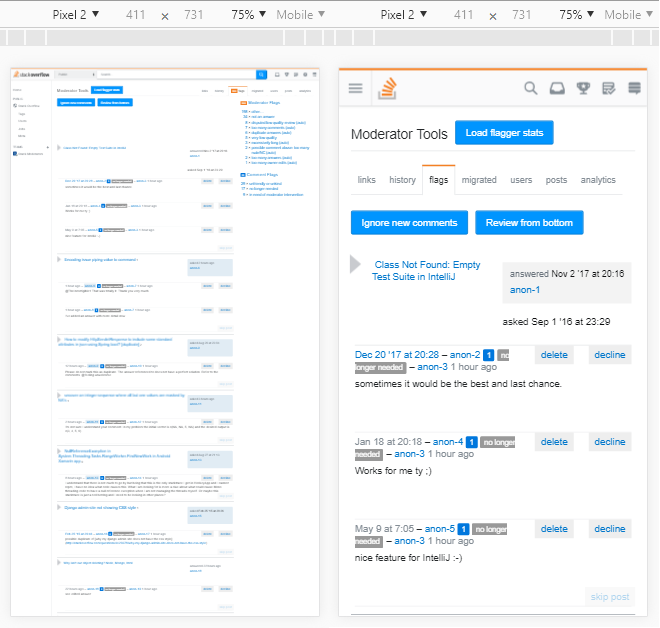Open the help icon in the desktop preview header
This screenshot has height=628, width=660.
305,75
